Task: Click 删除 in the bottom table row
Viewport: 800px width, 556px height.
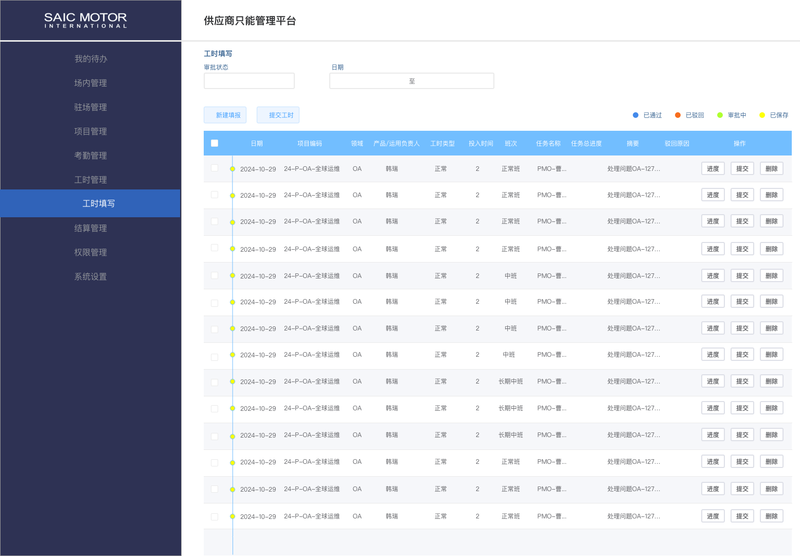Action: tap(771, 516)
